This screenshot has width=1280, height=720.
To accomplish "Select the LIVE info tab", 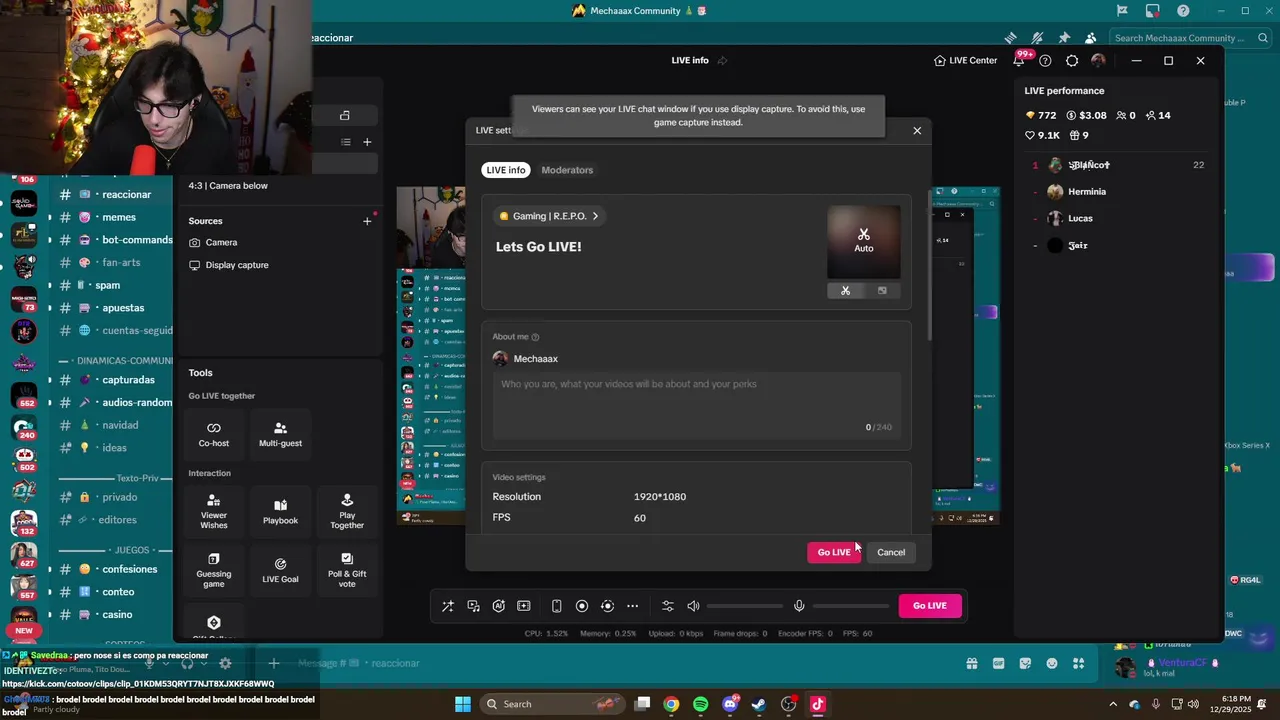I will pyautogui.click(x=506, y=170).
